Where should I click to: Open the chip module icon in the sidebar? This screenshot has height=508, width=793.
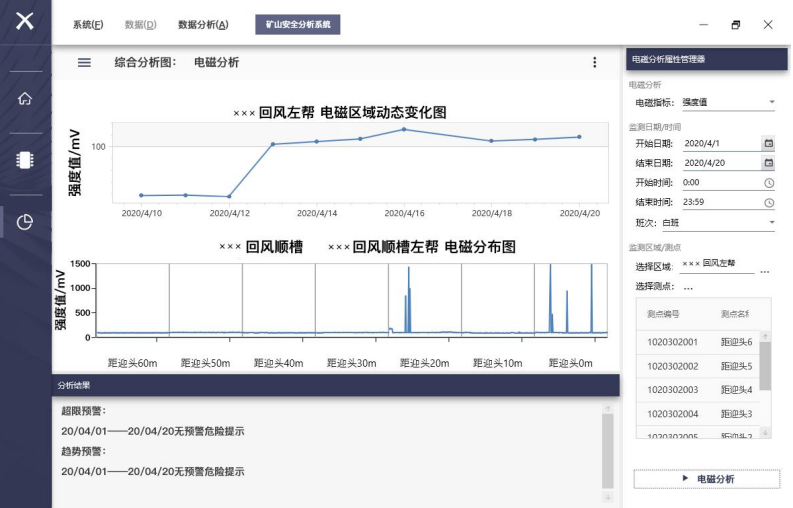pyautogui.click(x=25, y=160)
